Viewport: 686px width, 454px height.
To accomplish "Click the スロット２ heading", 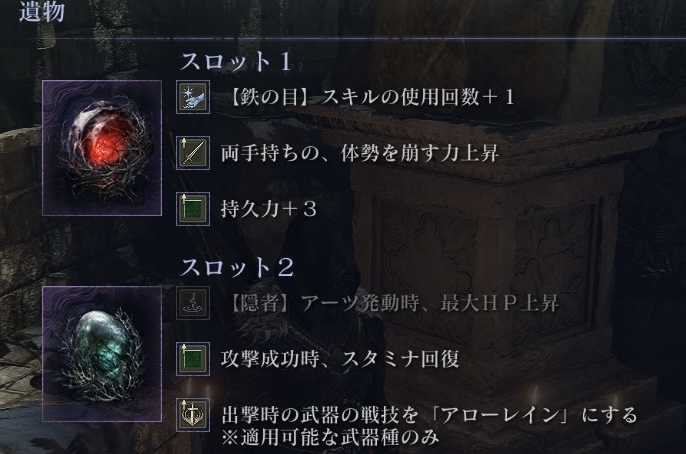I will [x=237, y=267].
